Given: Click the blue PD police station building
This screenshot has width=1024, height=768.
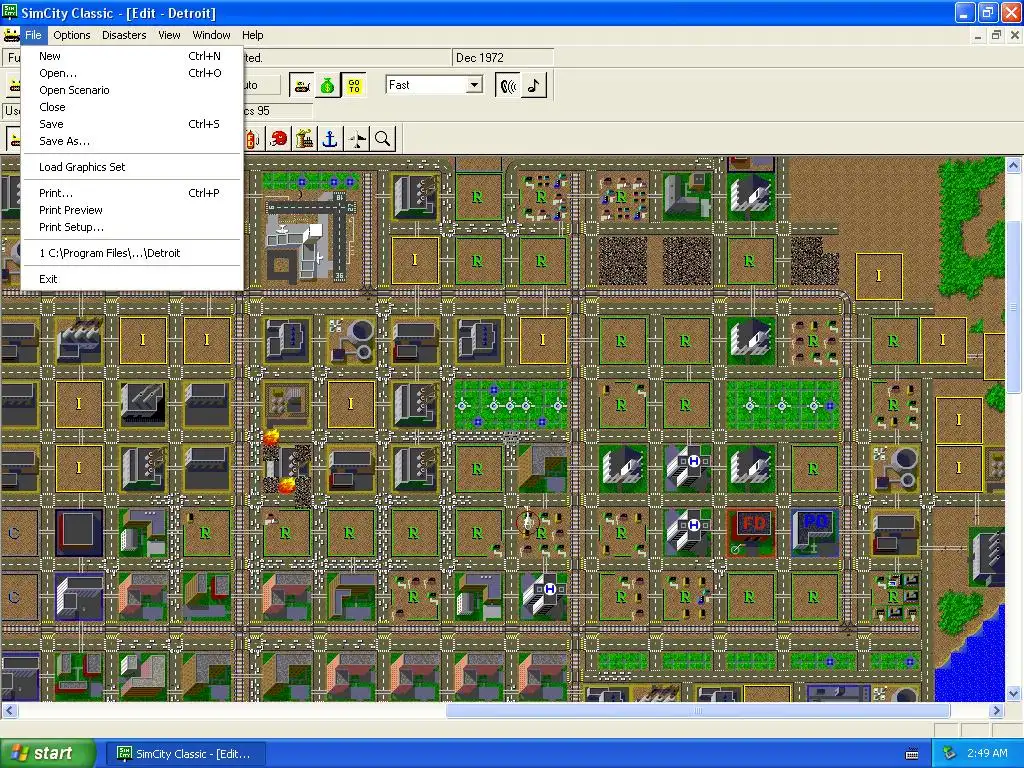Looking at the screenshot, I should coord(815,532).
